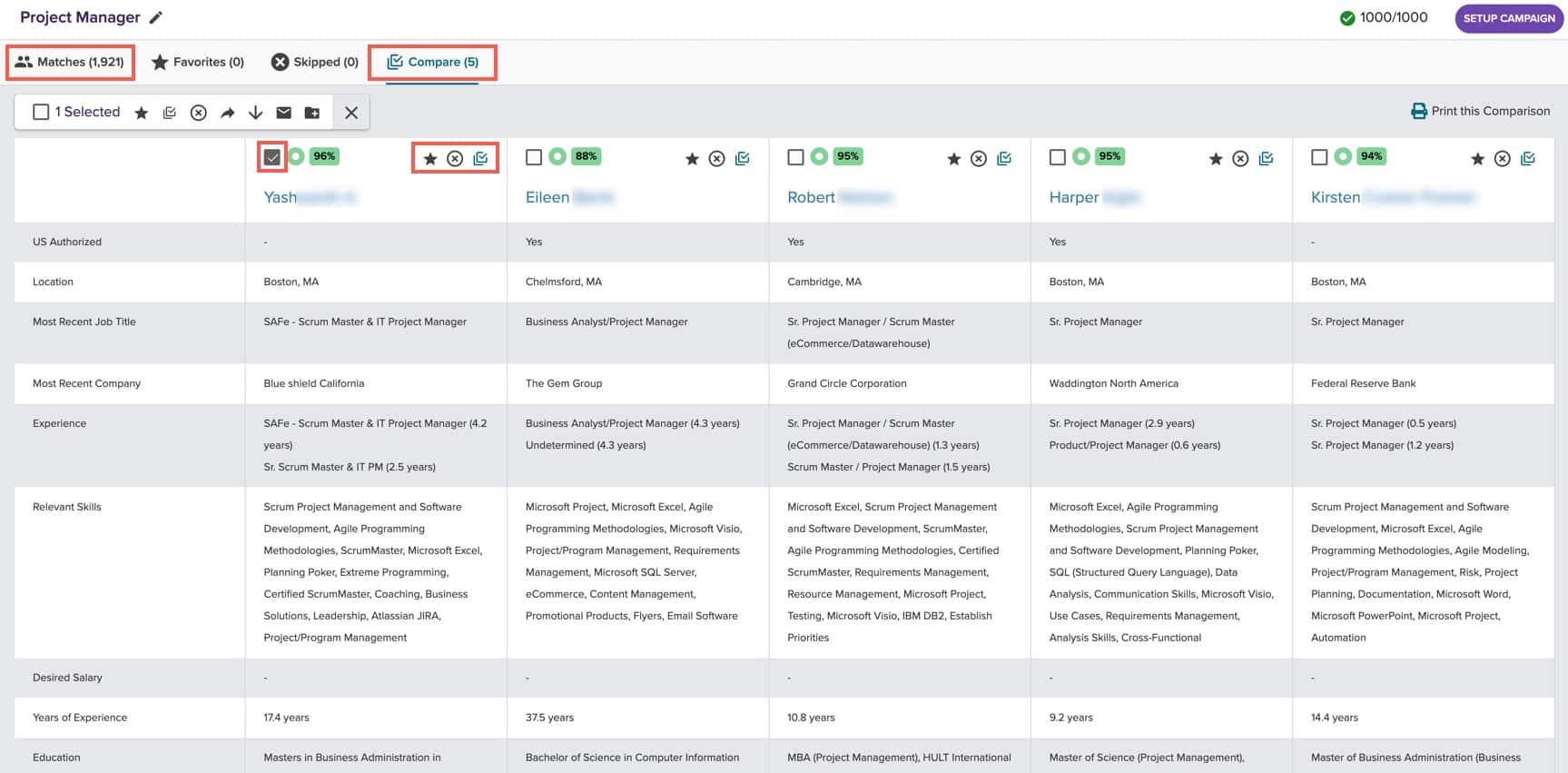Screen dimensions: 1568x773
Task: Click the Setup Campaign button
Action: tap(1508, 18)
